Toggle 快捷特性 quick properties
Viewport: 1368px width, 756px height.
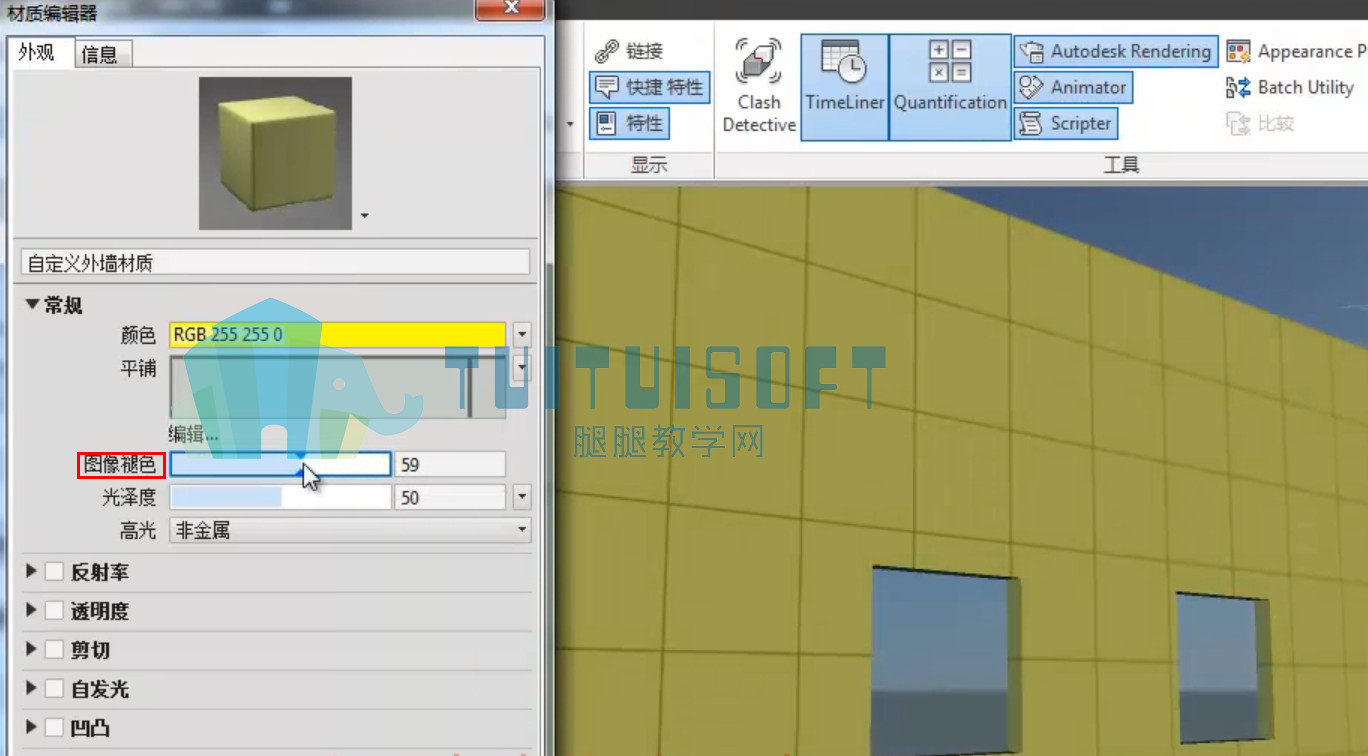pos(650,88)
